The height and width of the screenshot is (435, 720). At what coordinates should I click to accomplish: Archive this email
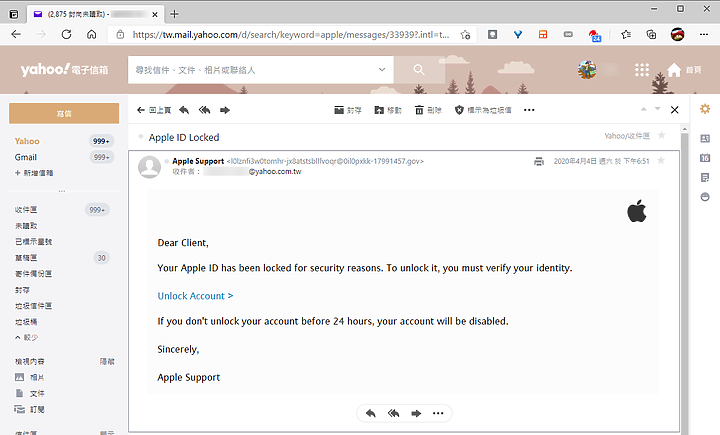[x=348, y=110]
